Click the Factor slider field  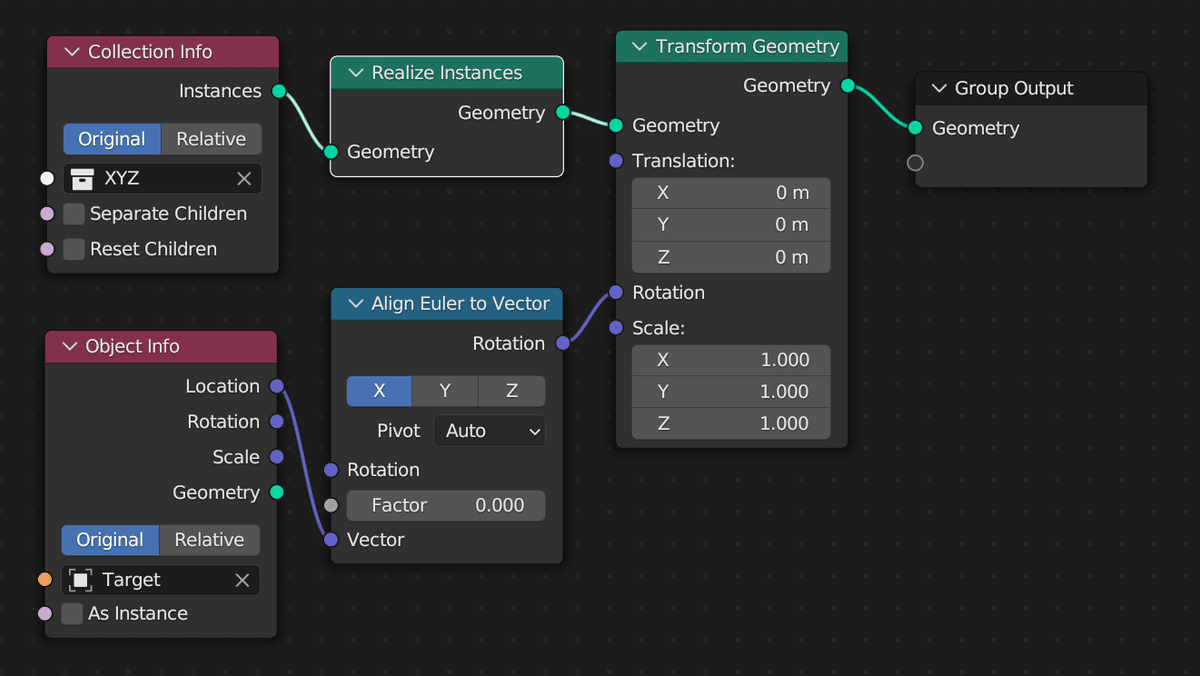[x=446, y=505]
